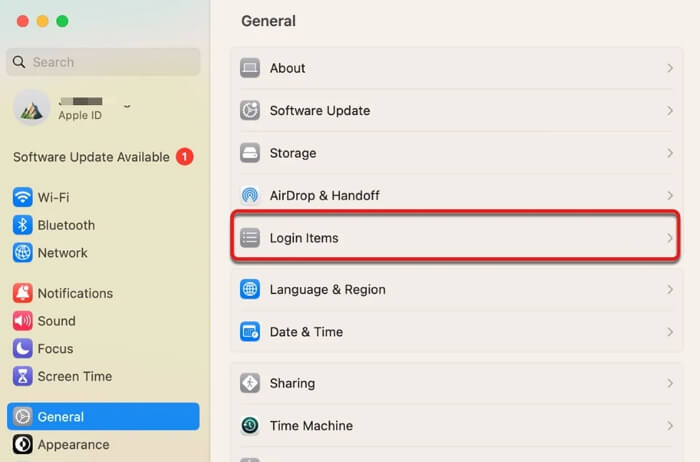Screen dimensions: 700x462
Task: Click the AirDrop & Handoff label text
Action: tap(325, 195)
